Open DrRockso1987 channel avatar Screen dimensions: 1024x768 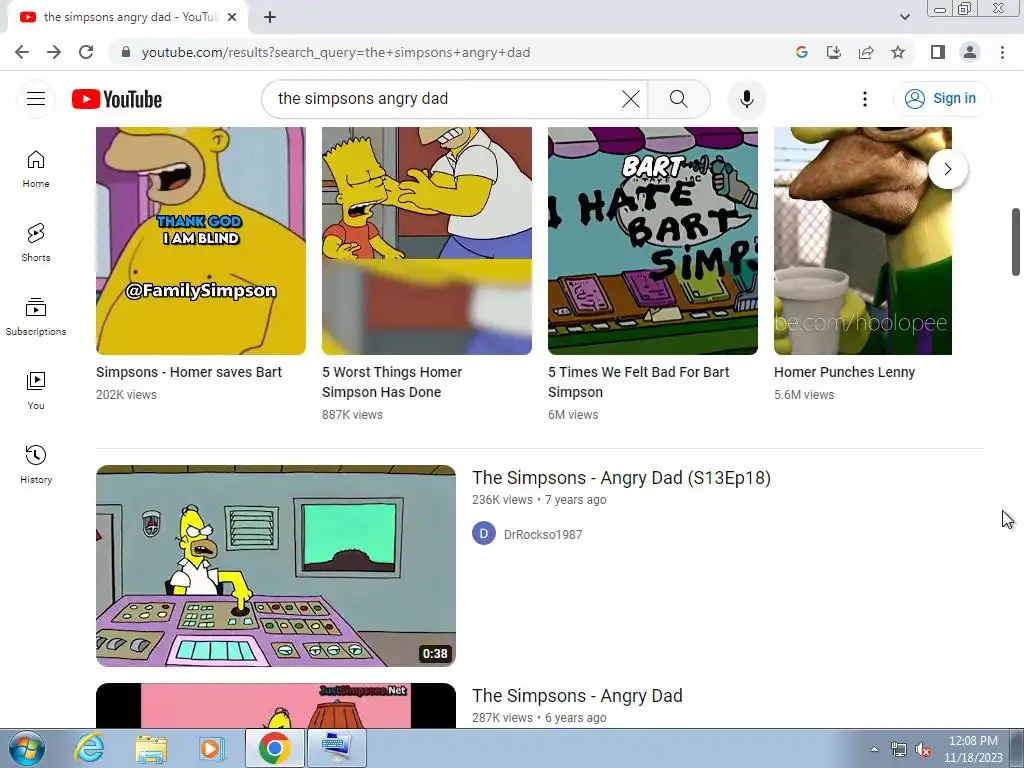(484, 534)
